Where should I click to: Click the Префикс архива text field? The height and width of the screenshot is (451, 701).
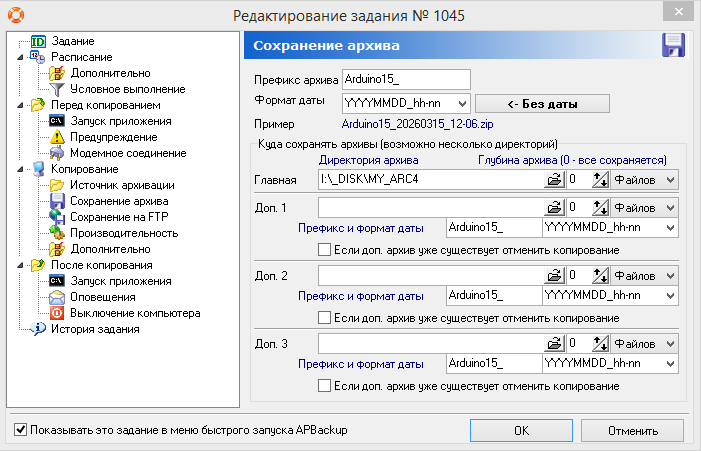click(405, 79)
